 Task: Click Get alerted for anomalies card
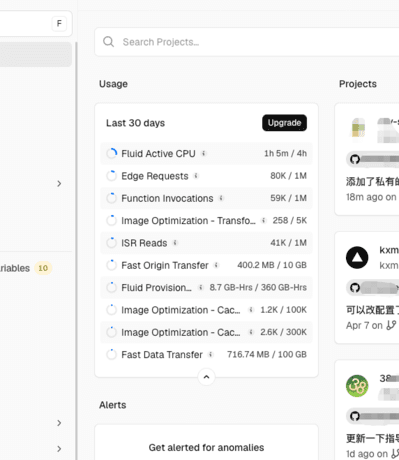[206, 442]
